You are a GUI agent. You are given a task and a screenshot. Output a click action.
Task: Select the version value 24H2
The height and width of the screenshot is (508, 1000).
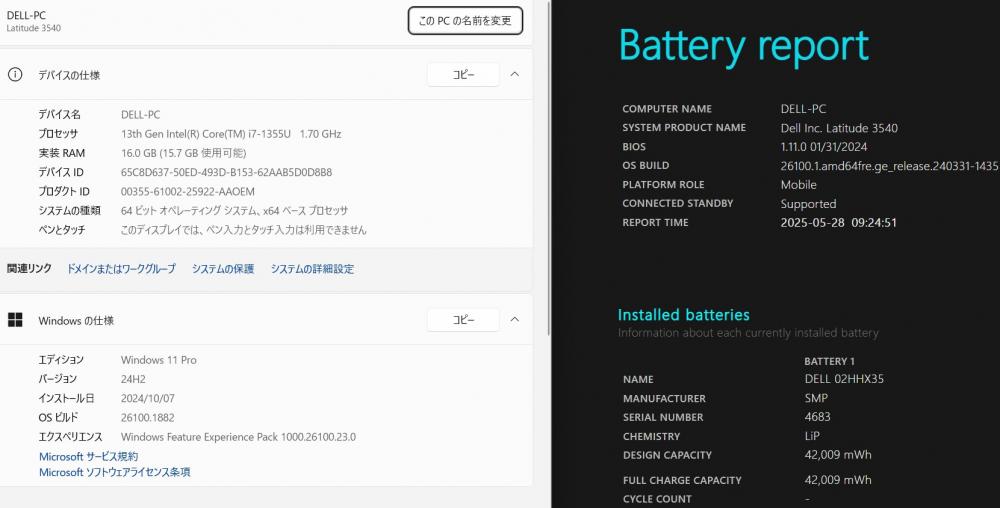(133, 379)
